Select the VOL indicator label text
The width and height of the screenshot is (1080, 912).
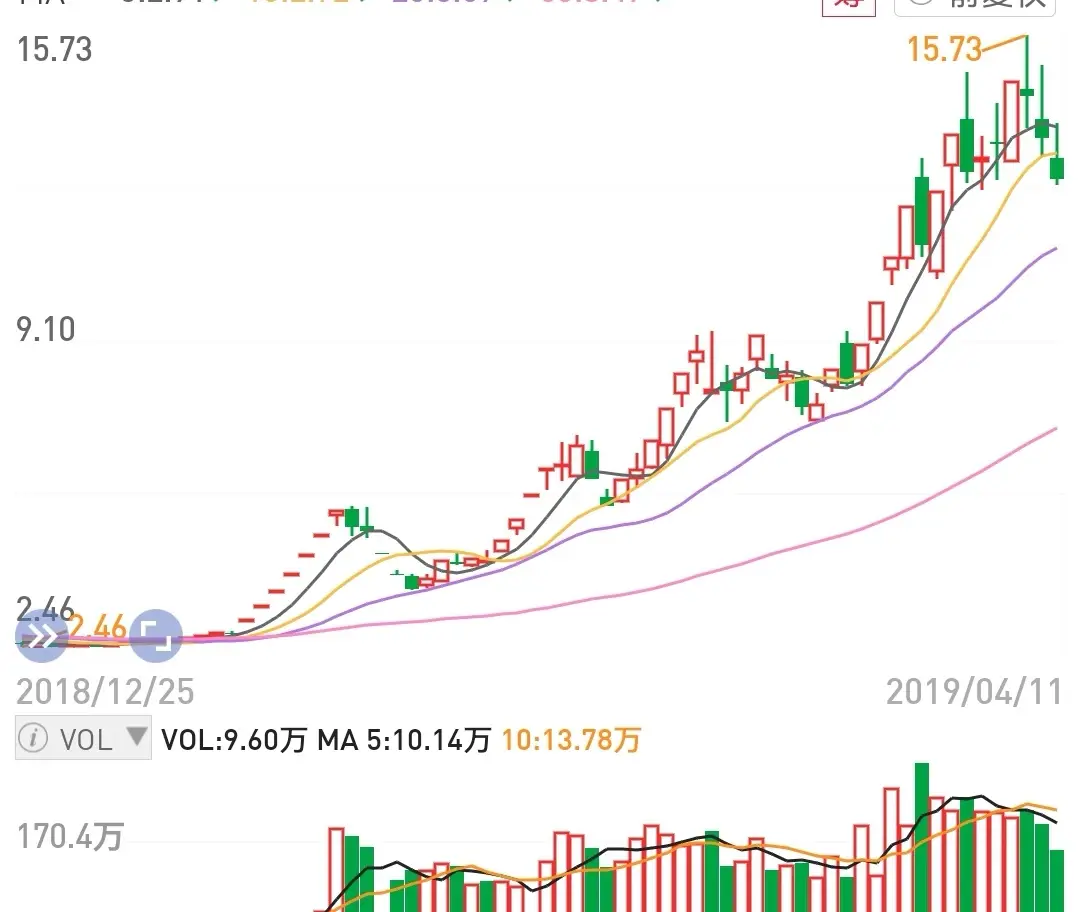86,740
